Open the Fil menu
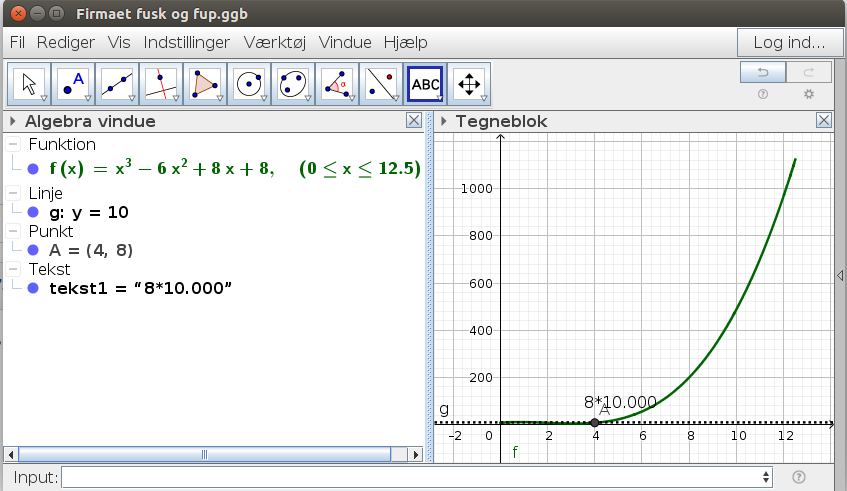Viewport: 847px width, 491px height. click(x=17, y=42)
